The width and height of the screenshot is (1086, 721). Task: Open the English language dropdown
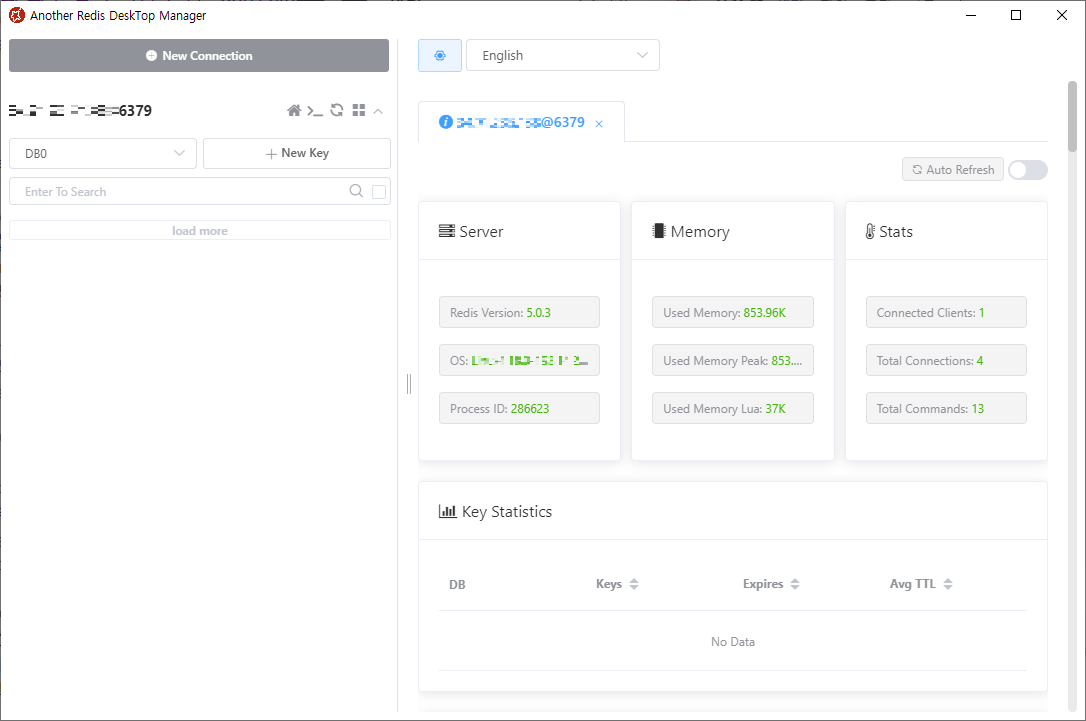click(x=563, y=55)
